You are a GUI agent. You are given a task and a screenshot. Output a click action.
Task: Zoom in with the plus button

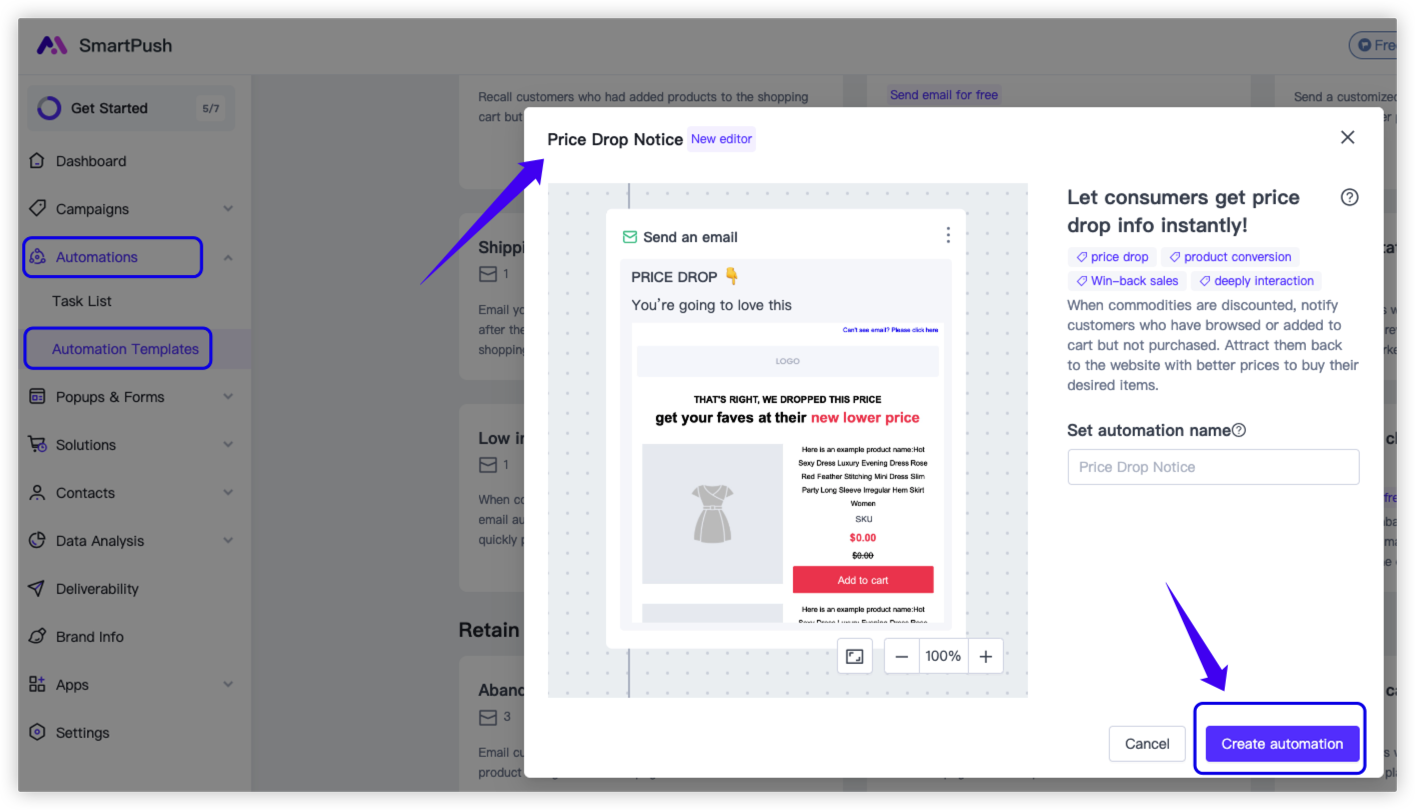[x=986, y=656]
